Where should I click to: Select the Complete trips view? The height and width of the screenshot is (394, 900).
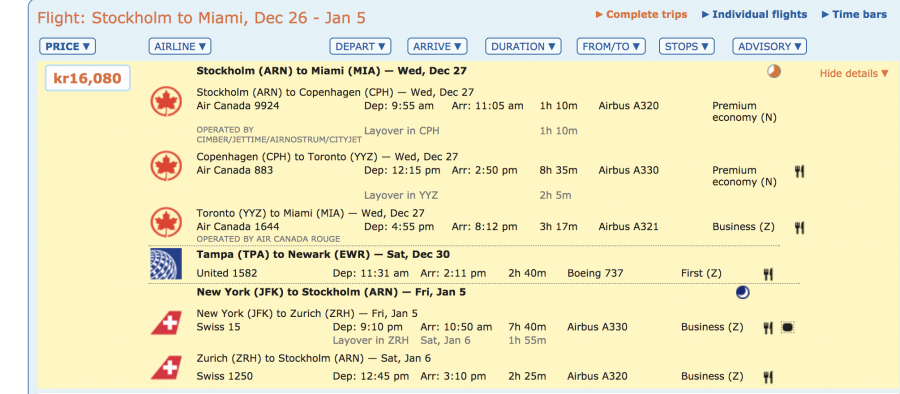[641, 14]
